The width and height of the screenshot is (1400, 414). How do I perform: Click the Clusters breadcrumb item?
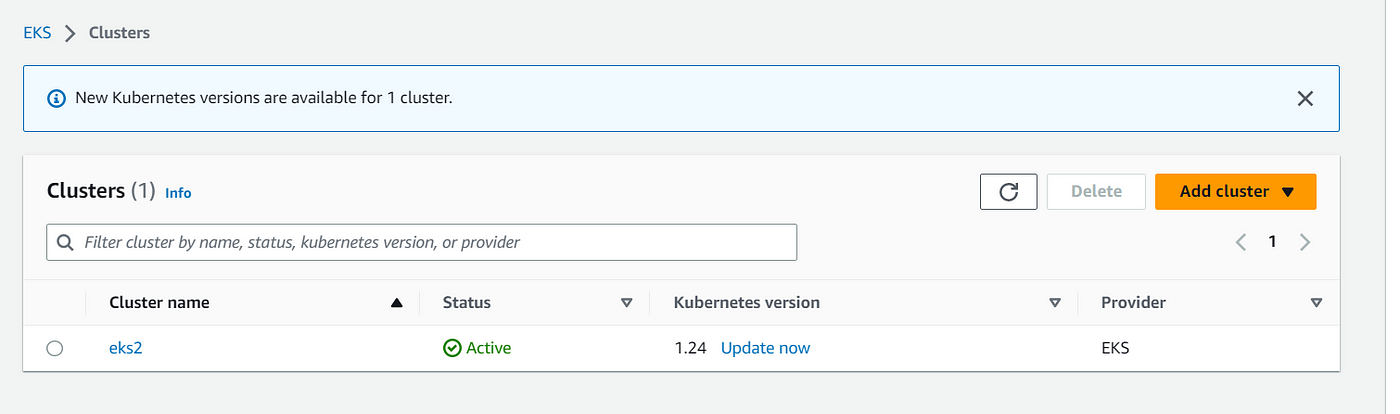click(x=119, y=33)
